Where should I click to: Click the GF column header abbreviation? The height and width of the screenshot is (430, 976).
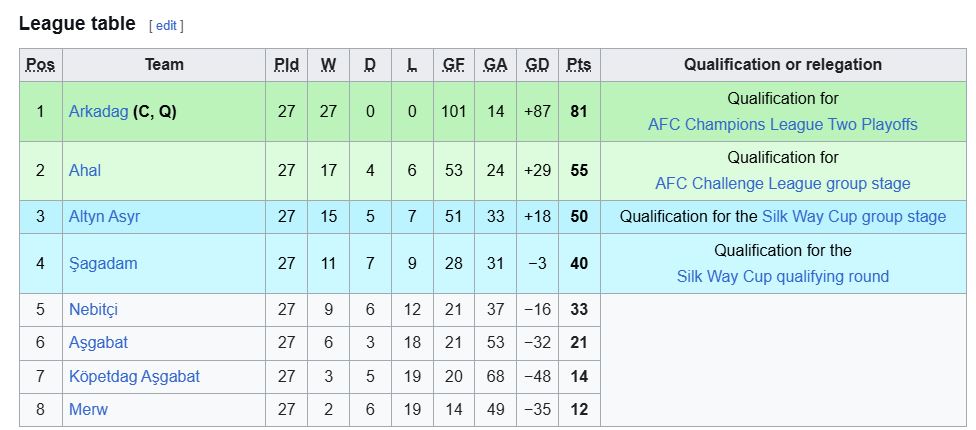click(454, 65)
